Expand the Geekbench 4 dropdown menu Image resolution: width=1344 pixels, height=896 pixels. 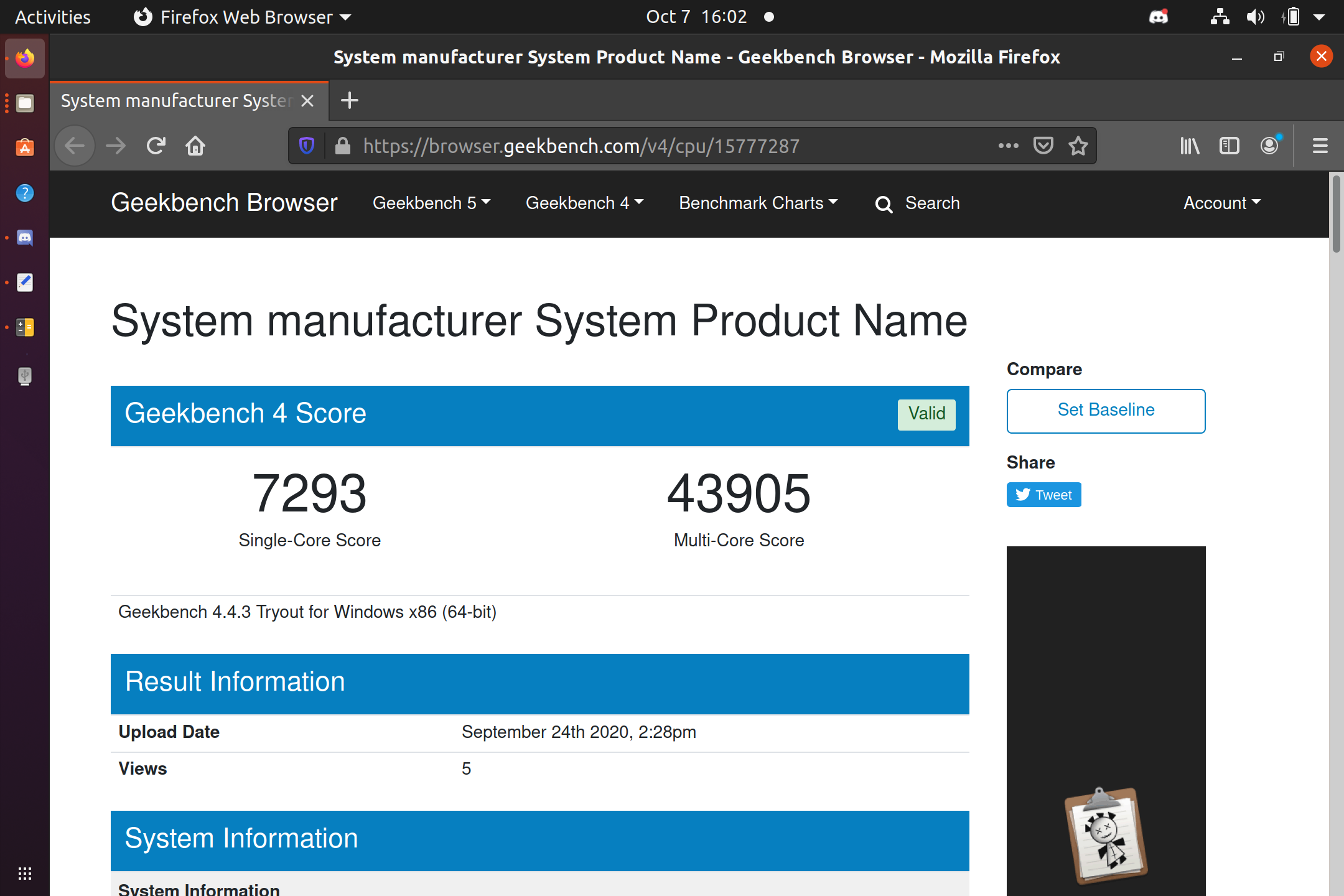click(x=584, y=203)
